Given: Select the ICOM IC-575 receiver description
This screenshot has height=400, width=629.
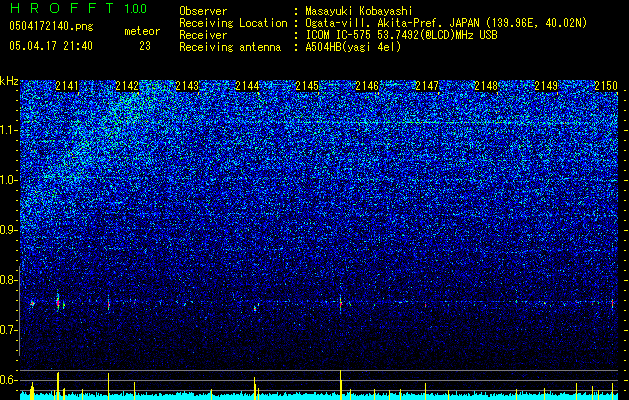Looking at the screenshot, I should coord(401,35).
